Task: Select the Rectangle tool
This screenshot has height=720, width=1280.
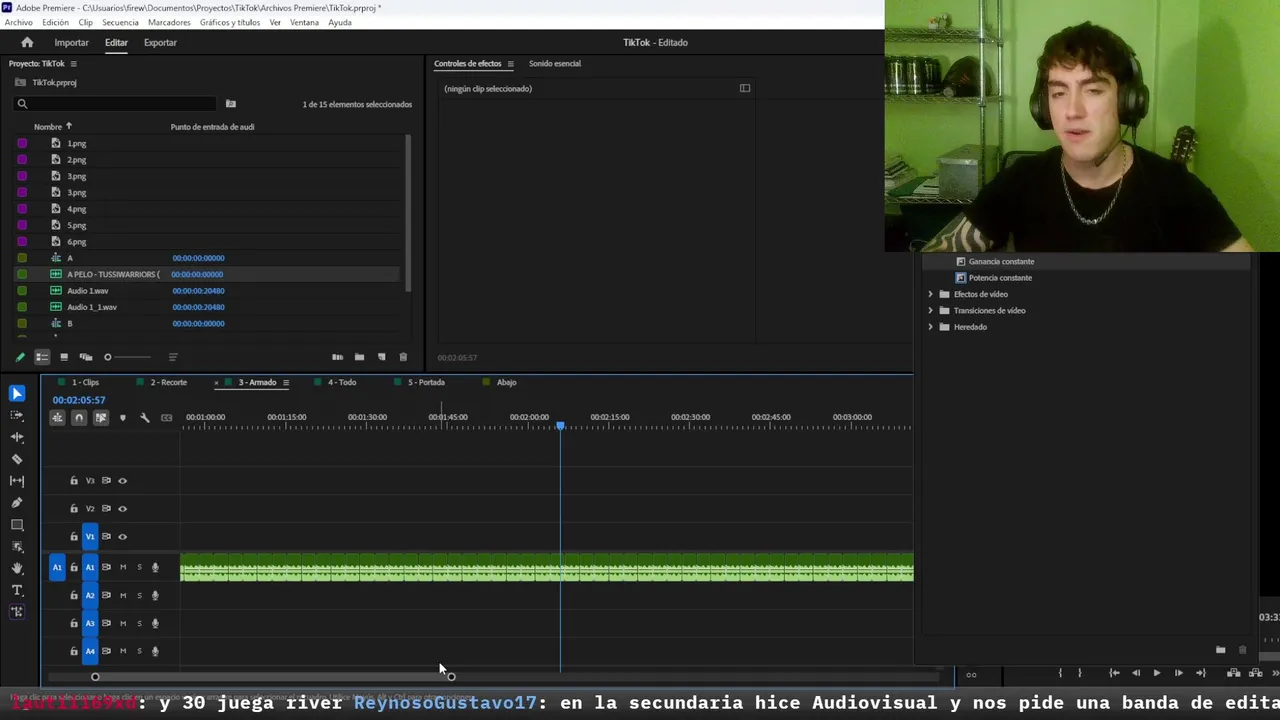Action: click(17, 525)
